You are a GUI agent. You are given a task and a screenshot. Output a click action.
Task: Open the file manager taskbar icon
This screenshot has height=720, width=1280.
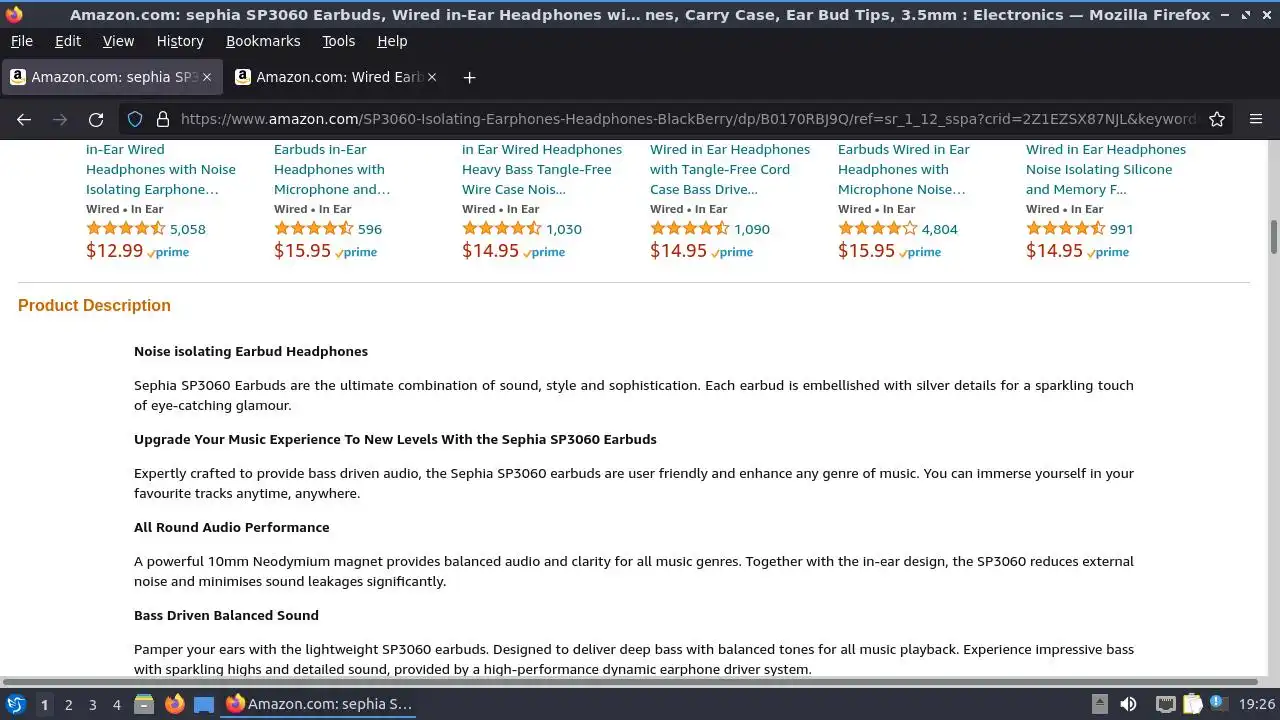pos(144,704)
